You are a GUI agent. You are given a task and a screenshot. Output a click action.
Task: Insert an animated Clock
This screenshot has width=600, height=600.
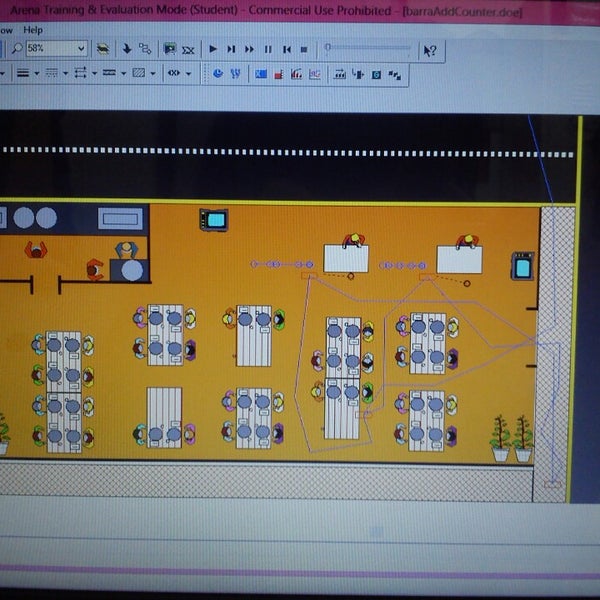pos(218,73)
